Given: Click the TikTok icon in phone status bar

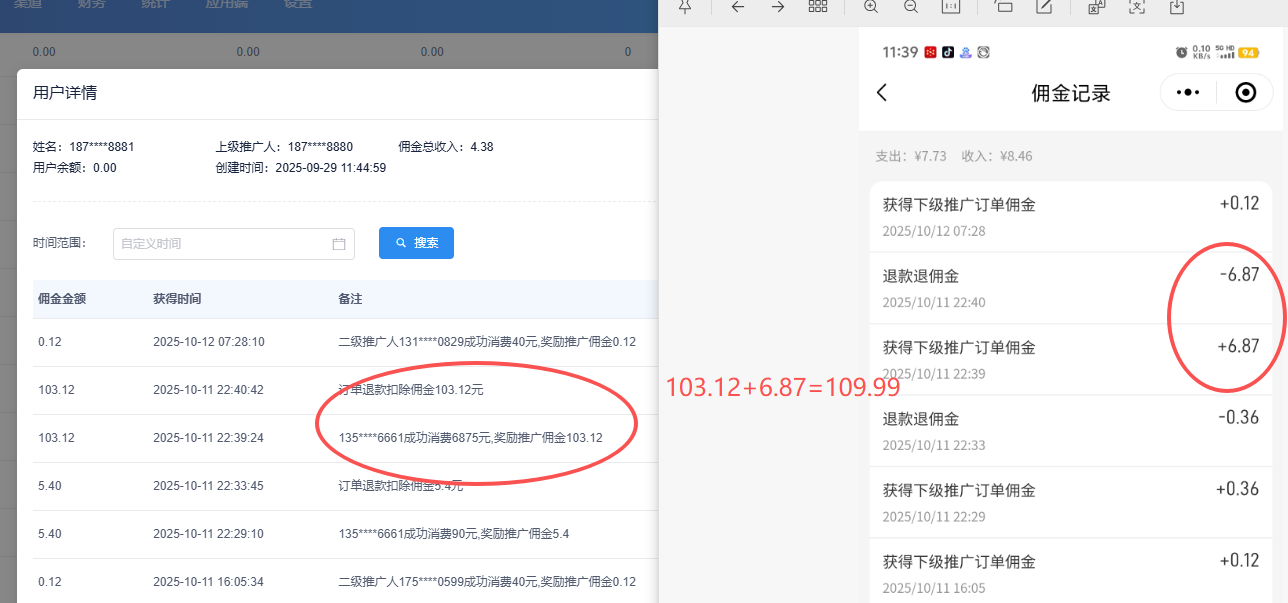Looking at the screenshot, I should [x=947, y=52].
